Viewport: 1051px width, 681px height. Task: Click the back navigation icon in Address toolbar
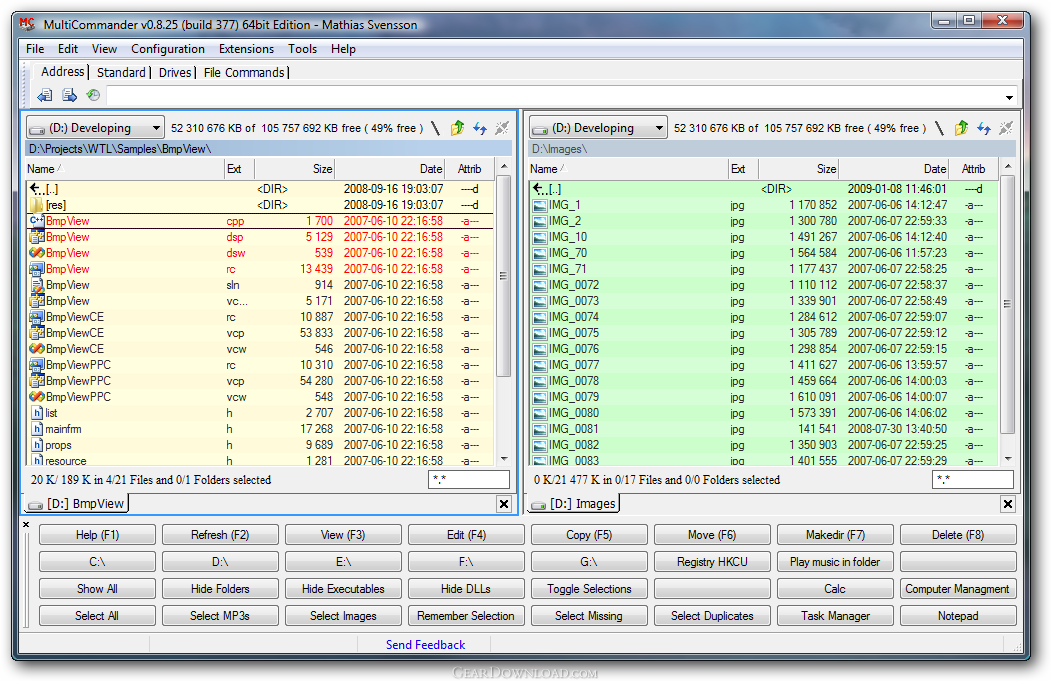tap(45, 95)
